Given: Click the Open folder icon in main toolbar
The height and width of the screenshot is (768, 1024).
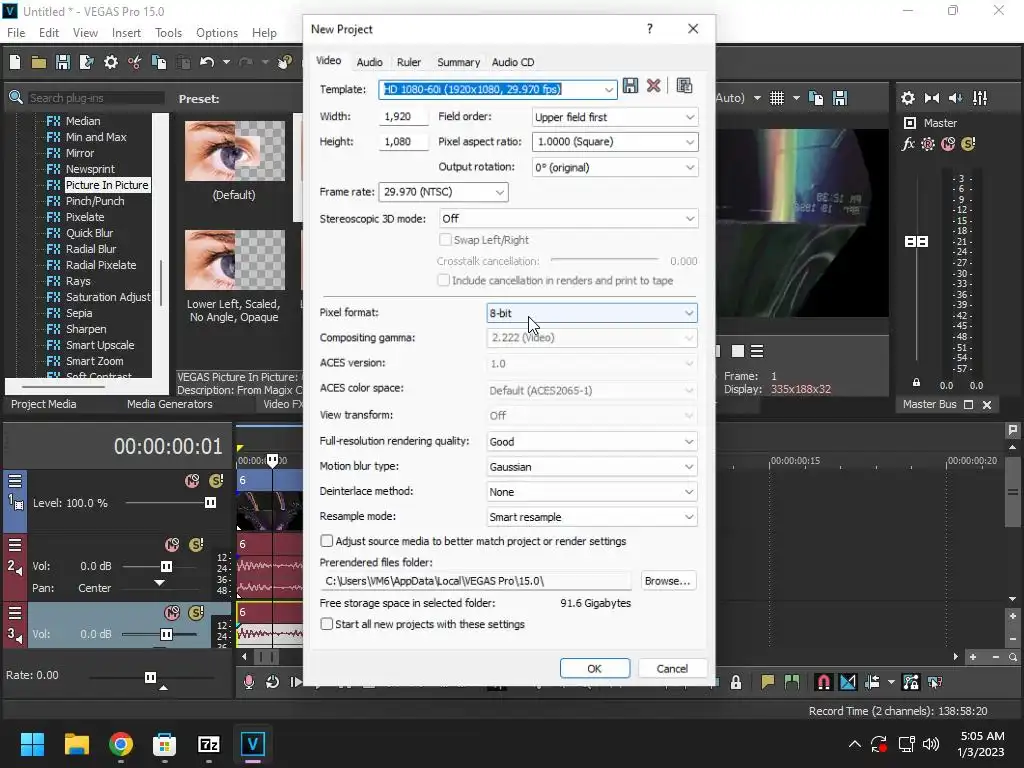Looking at the screenshot, I should 39,62.
